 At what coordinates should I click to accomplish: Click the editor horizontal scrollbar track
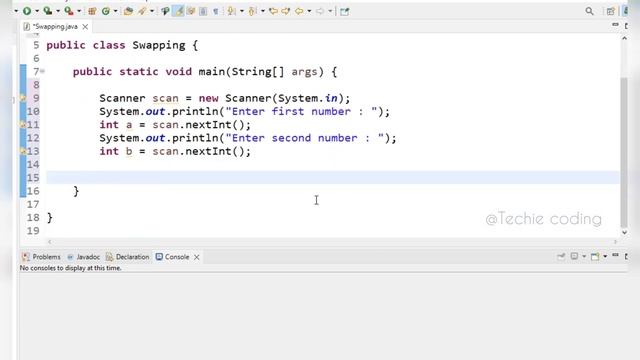tap(333, 242)
